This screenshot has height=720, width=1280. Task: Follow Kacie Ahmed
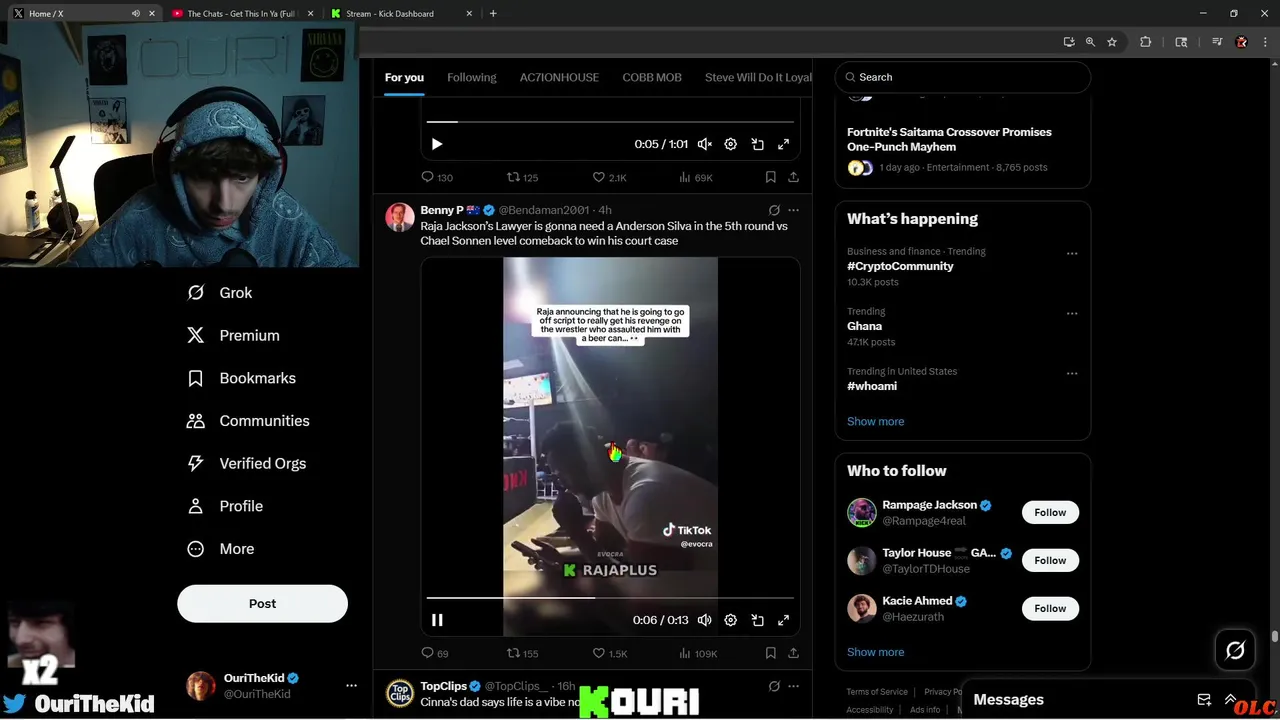1050,609
